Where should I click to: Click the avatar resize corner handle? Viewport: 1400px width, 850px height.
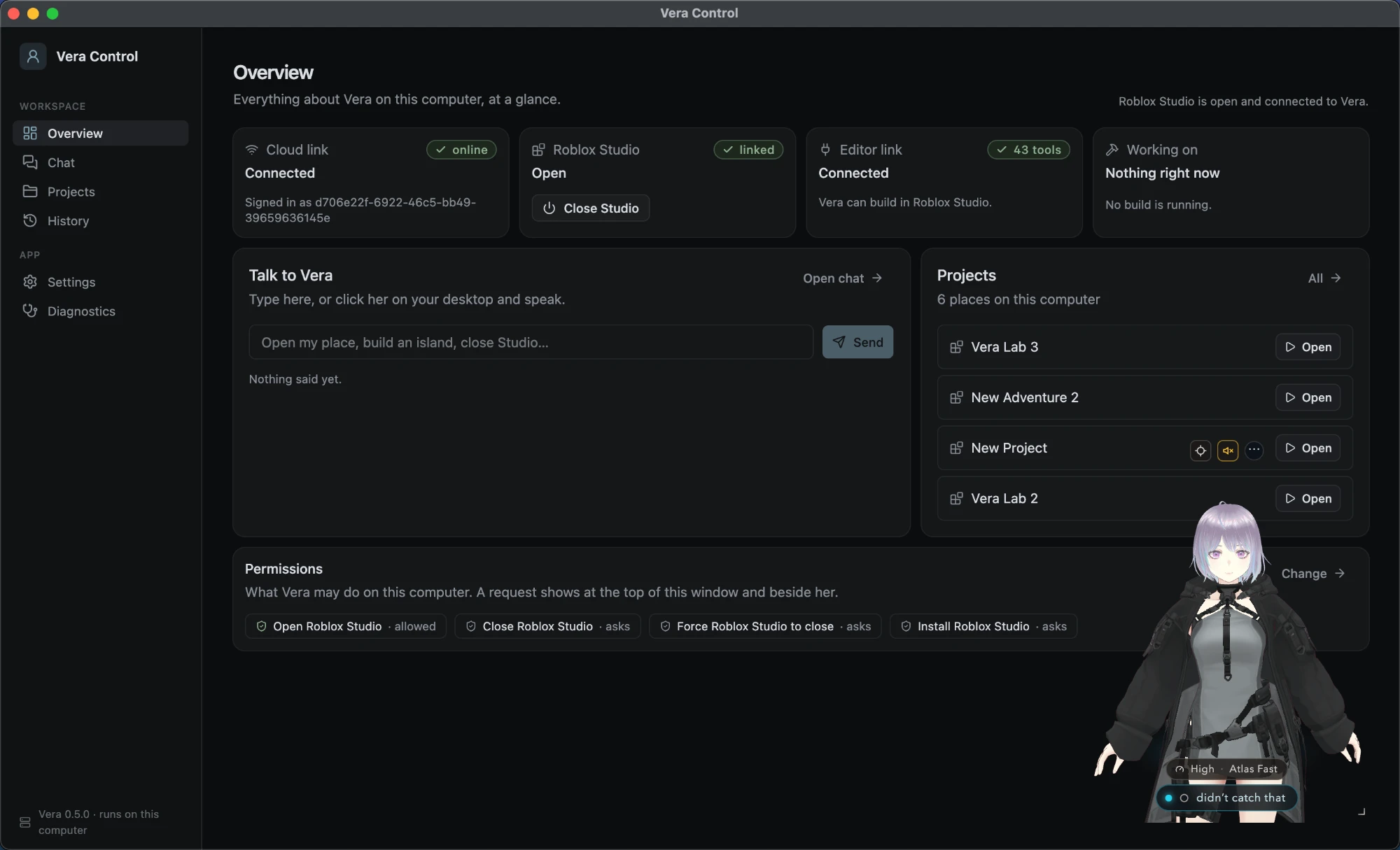[x=1361, y=812]
